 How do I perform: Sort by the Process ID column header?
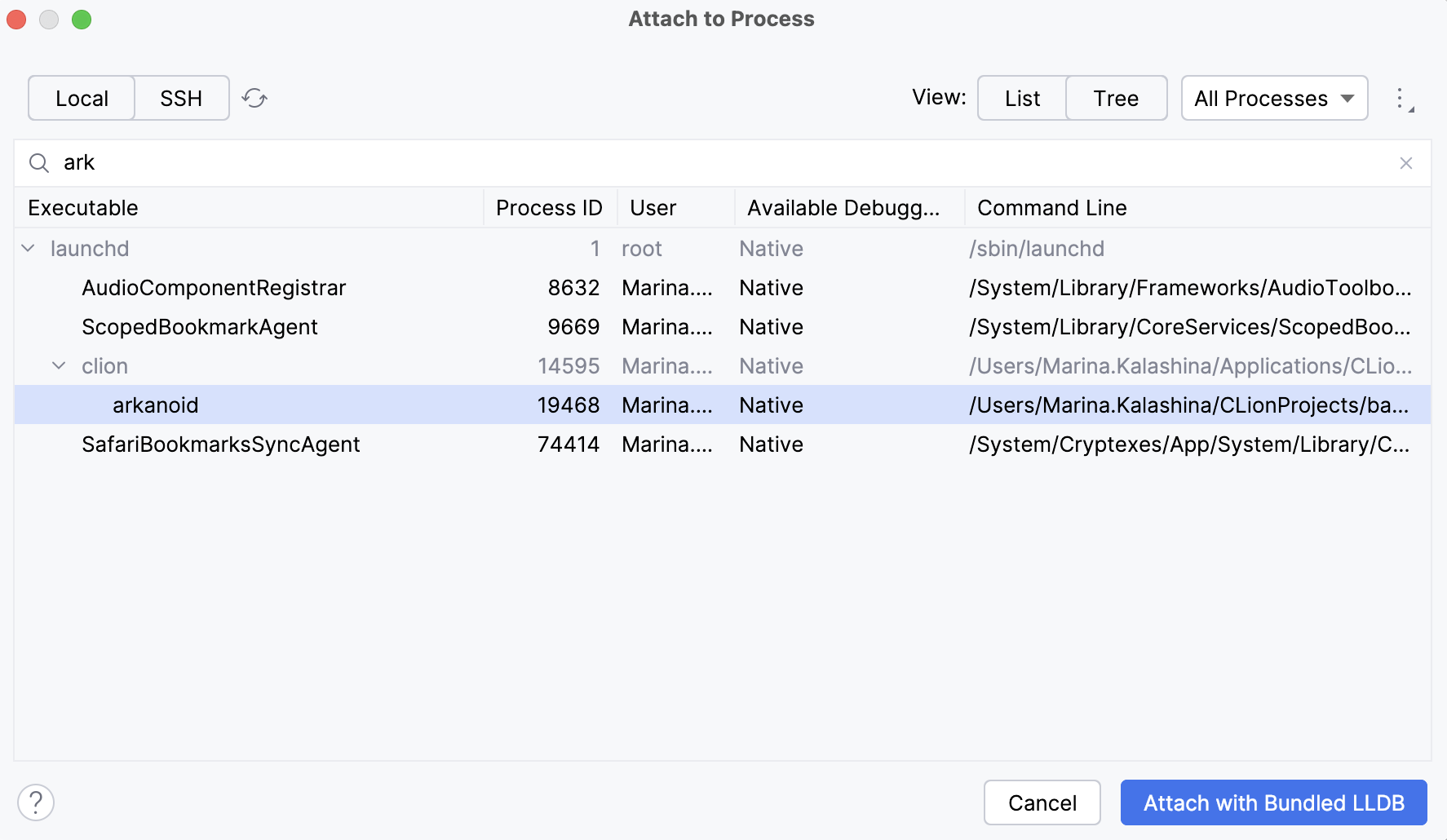(x=549, y=207)
